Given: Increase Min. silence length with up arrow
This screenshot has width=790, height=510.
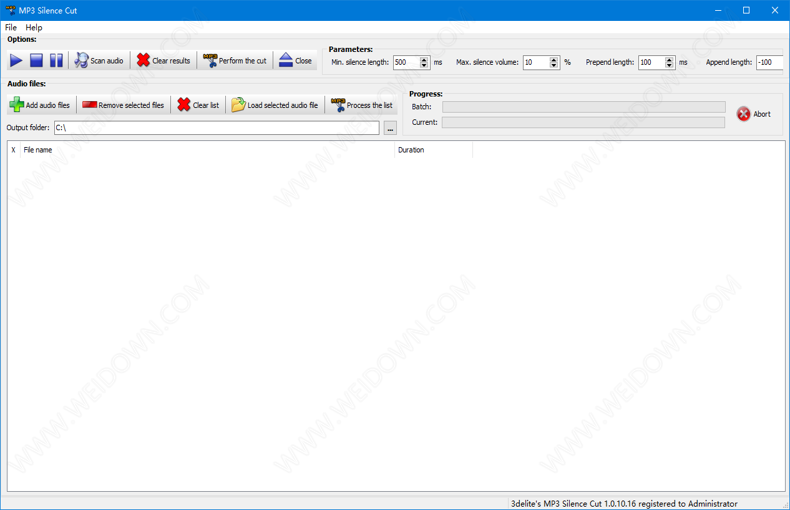Looking at the screenshot, I should 424,59.
